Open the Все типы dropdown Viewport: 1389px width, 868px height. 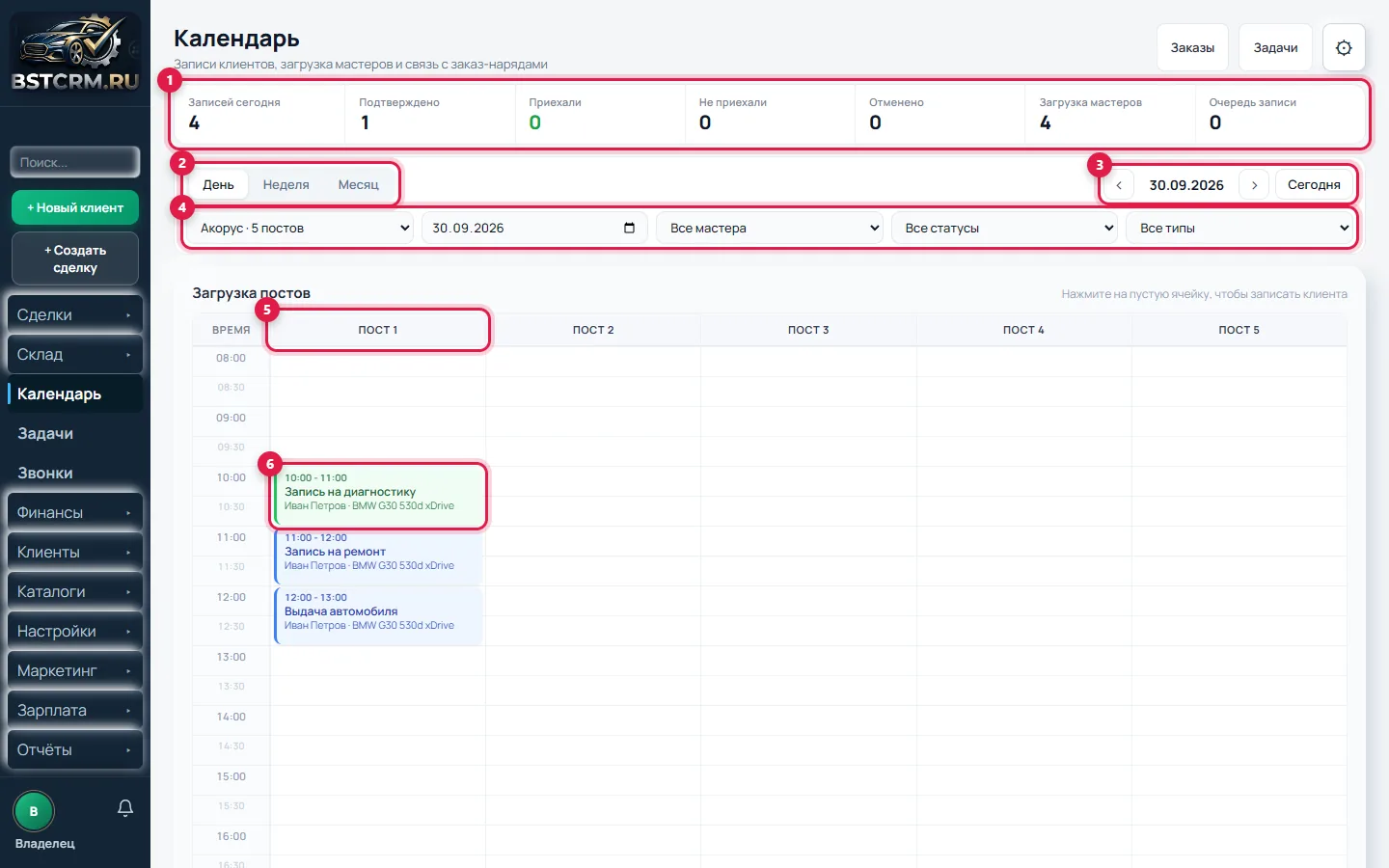click(x=1239, y=229)
